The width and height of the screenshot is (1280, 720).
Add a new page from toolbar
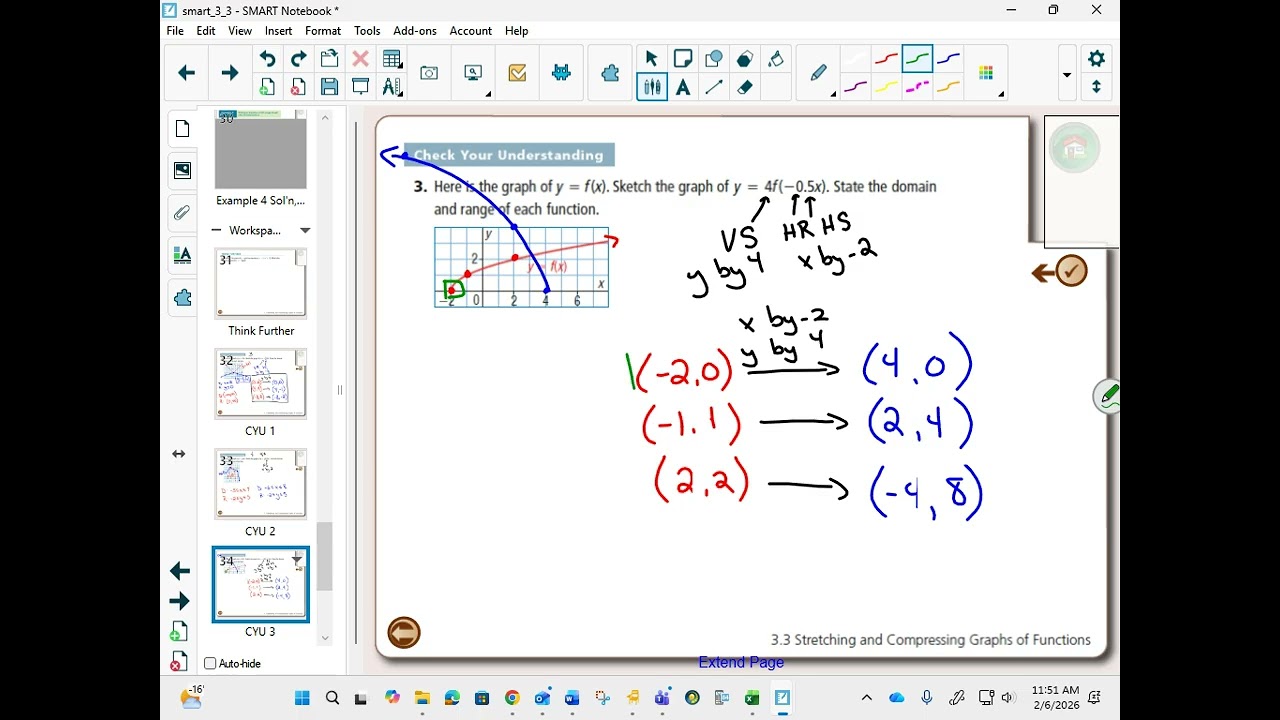coord(267,87)
